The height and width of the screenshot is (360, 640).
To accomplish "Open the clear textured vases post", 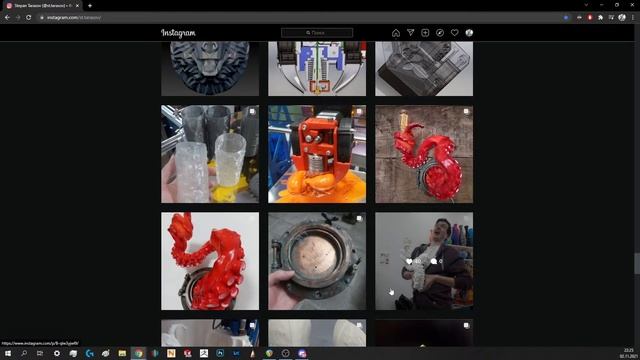I will 210,154.
